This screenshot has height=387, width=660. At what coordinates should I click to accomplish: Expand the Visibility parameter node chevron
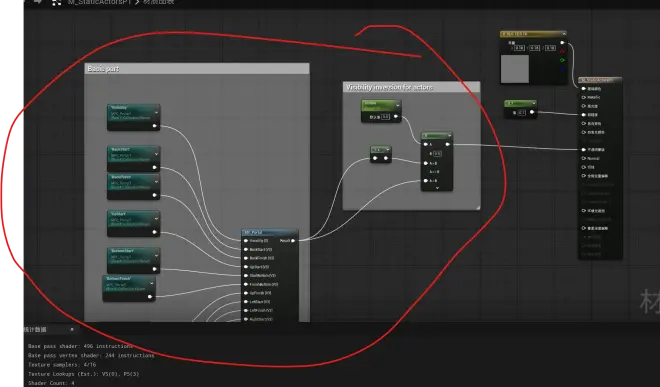pyautogui.click(x=156, y=112)
